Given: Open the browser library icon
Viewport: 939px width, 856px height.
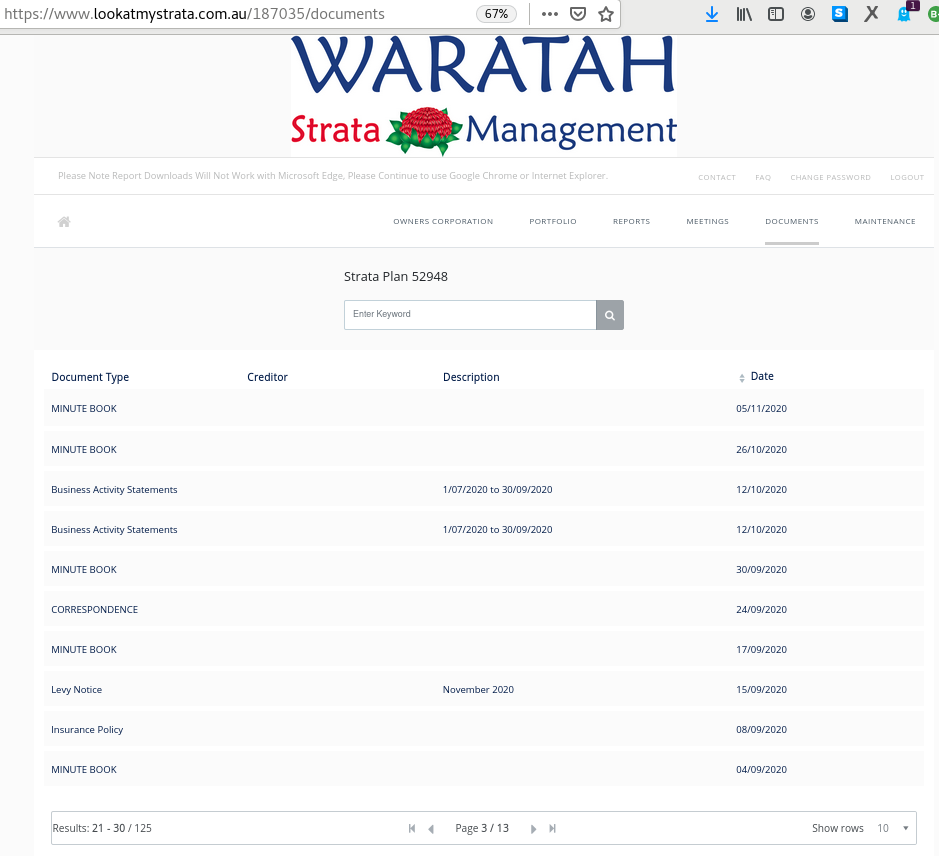Looking at the screenshot, I should (744, 14).
